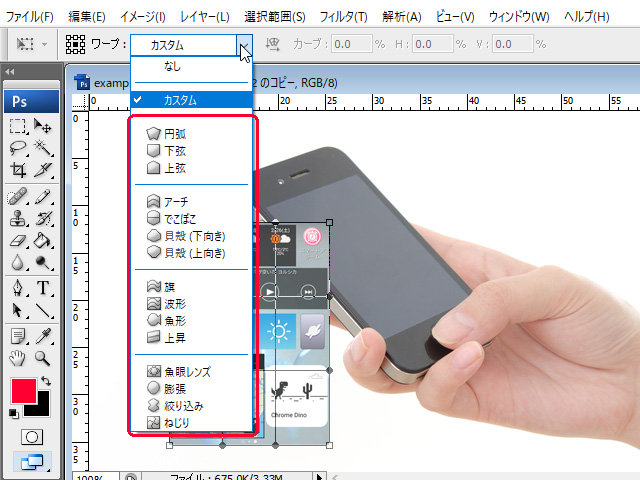Select the Crop tool
640x480 pixels.
[18, 169]
